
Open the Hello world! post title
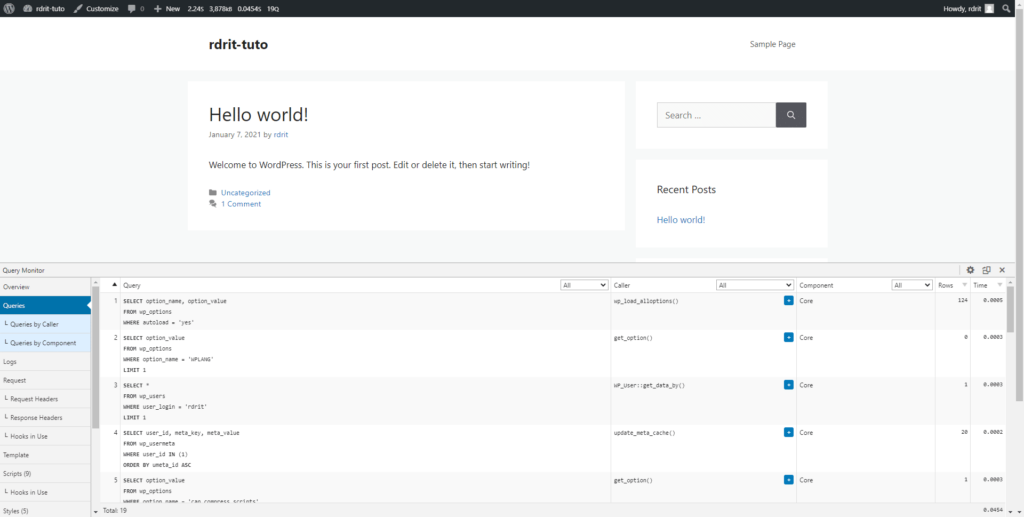click(x=258, y=115)
